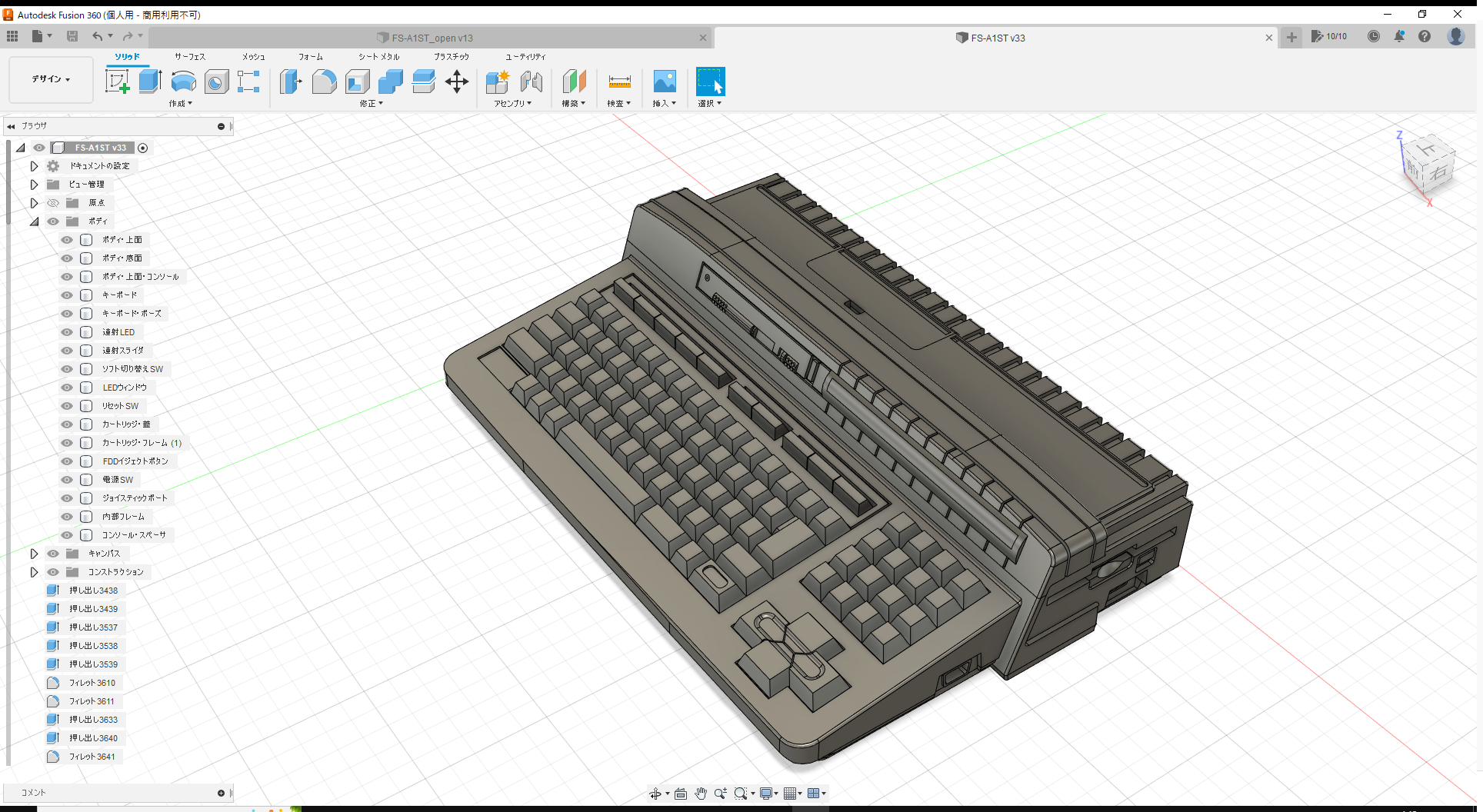This screenshot has width=1483, height=812.
Task: Hide the 連射LED body
Action: 66,331
